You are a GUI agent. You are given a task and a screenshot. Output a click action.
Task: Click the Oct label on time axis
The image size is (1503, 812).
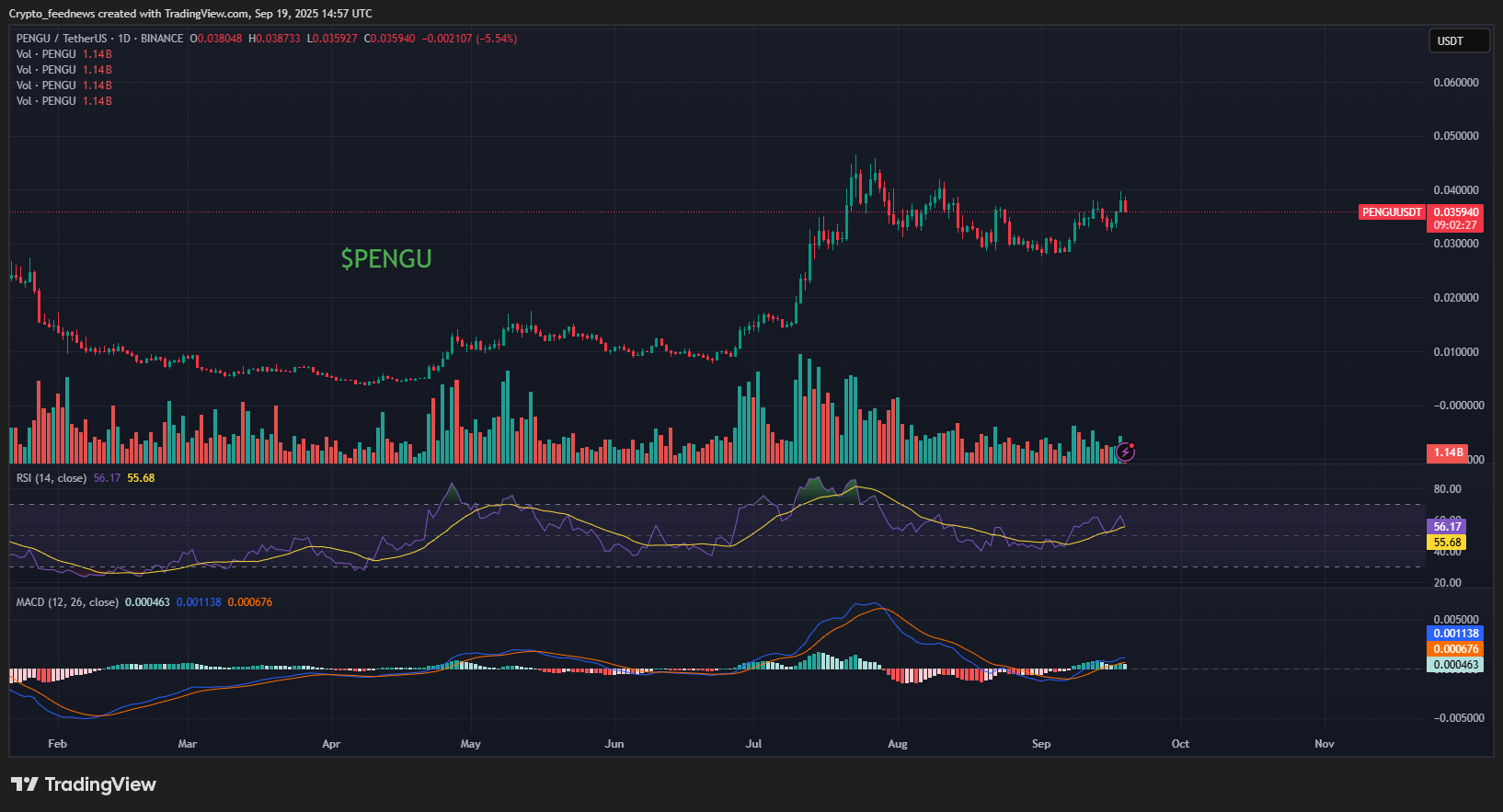point(1180,744)
